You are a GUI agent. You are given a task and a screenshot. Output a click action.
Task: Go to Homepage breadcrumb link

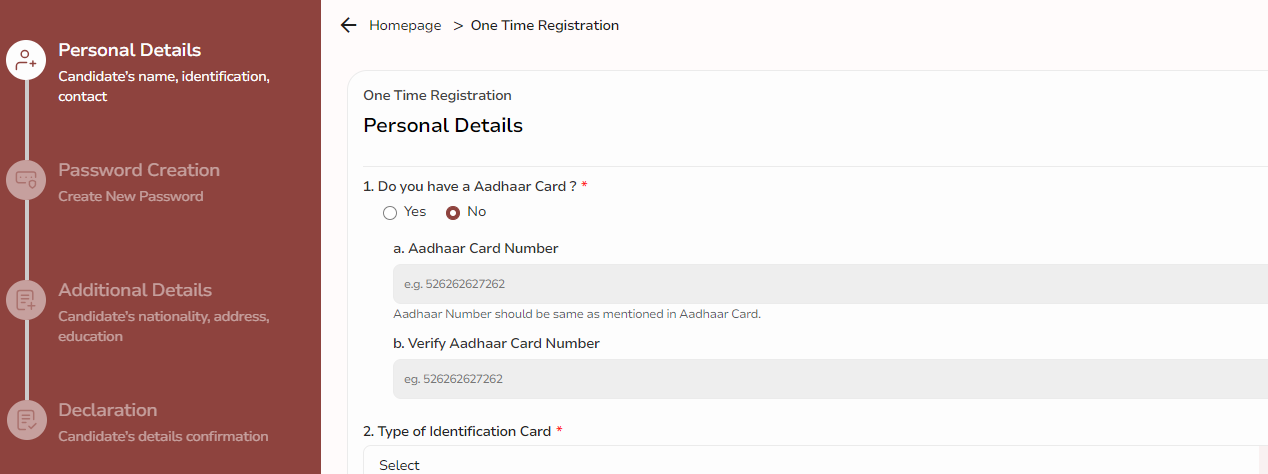(x=405, y=26)
